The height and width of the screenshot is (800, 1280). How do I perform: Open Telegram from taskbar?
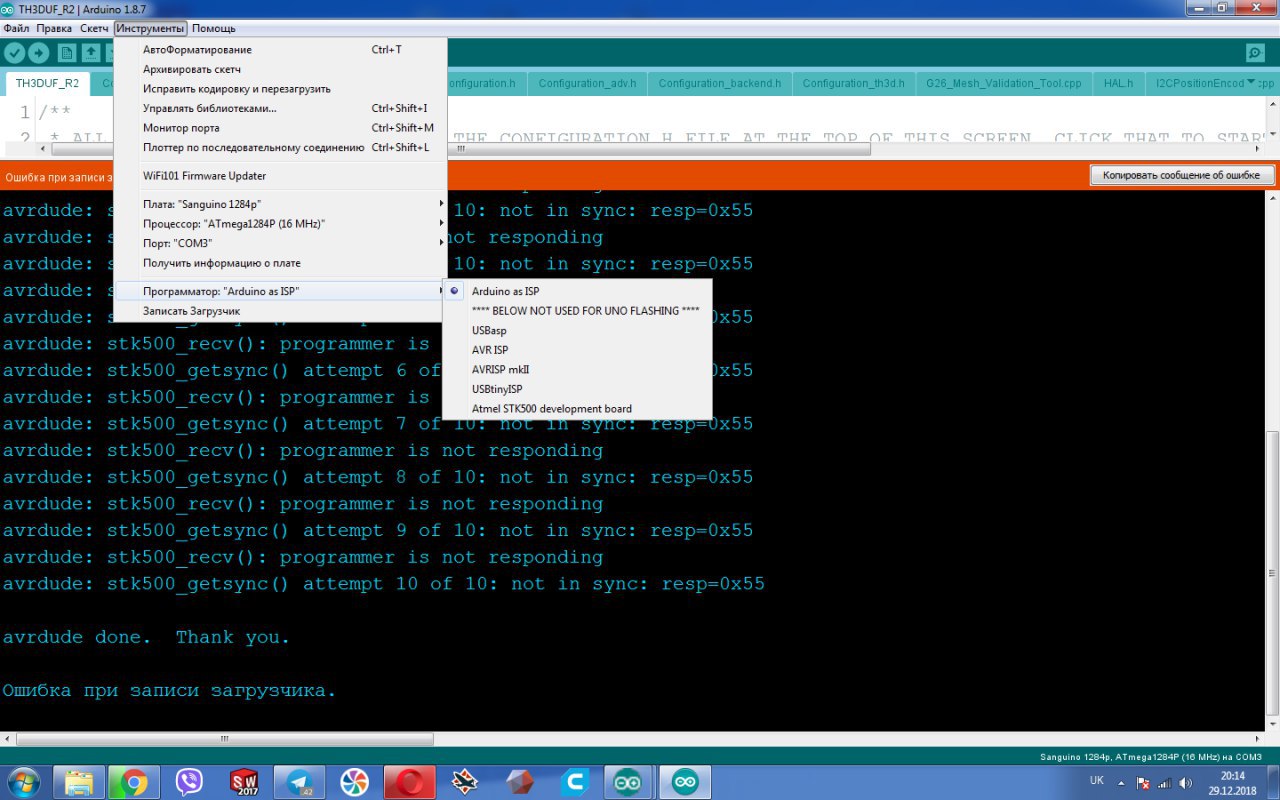pyautogui.click(x=299, y=781)
